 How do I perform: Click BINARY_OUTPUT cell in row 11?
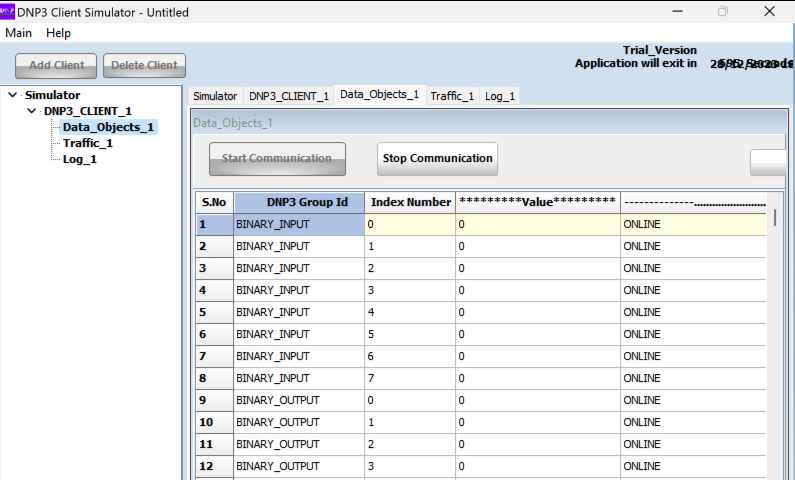click(299, 445)
